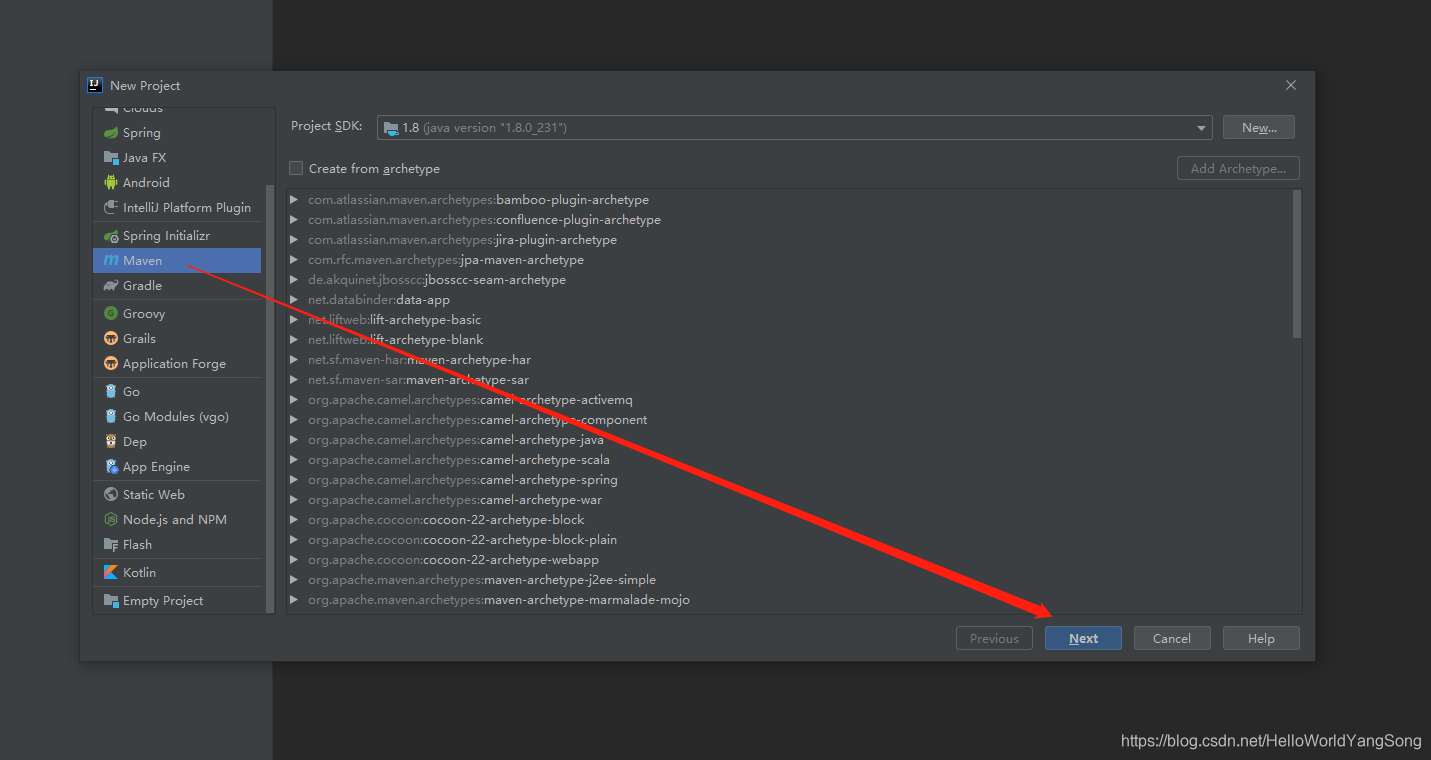
Task: Select camel-archetype-spring row
Action: (x=794, y=480)
